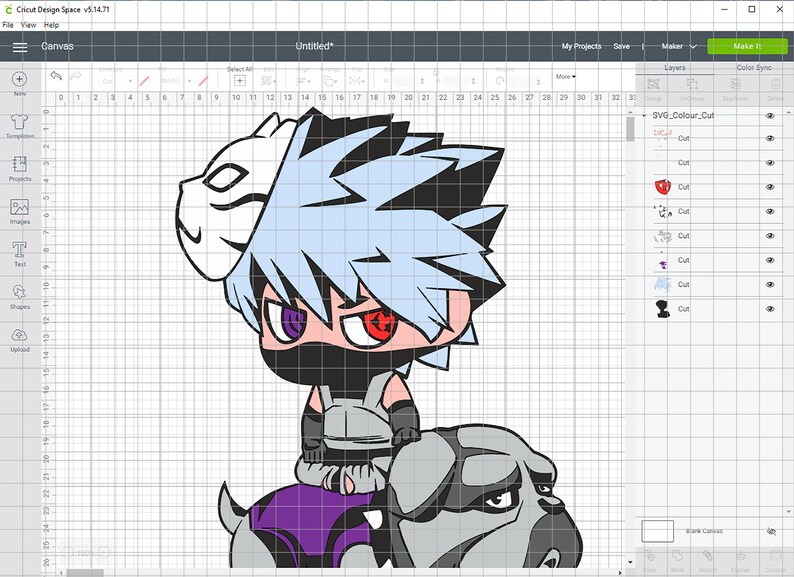The height and width of the screenshot is (577, 794).
Task: Click the canvas vertical scrollbar down arrow
Action: tap(630, 562)
